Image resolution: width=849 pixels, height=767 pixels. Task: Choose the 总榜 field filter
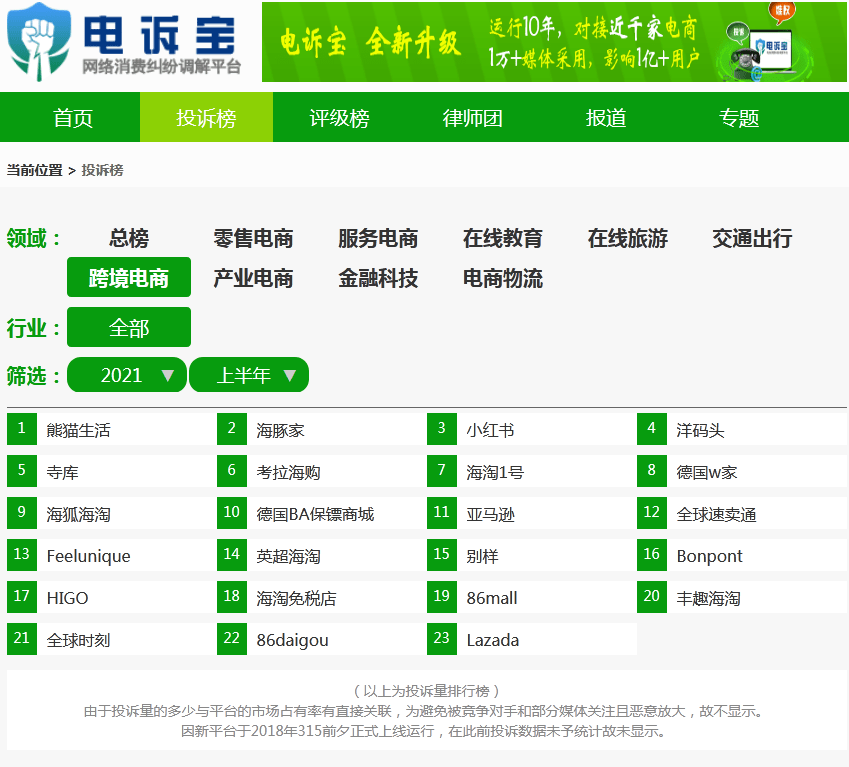[x=129, y=238]
